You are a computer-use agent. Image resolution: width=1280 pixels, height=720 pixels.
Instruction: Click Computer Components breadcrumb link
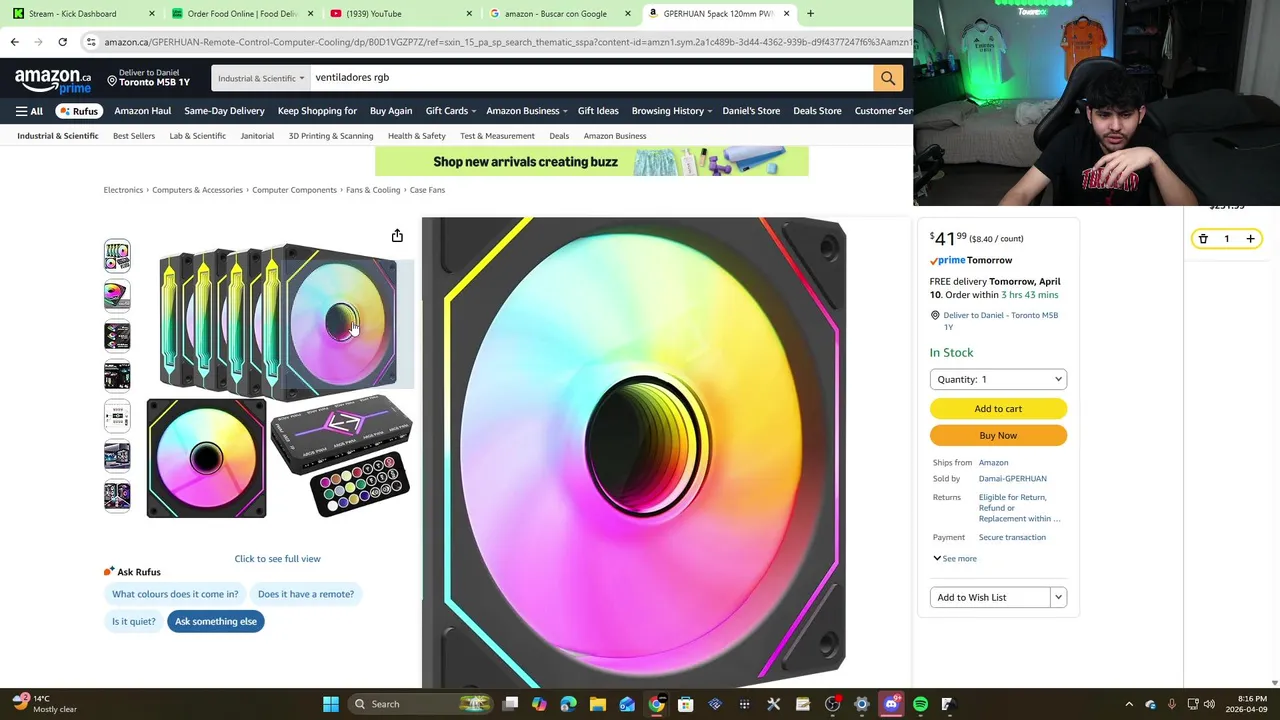tap(294, 190)
